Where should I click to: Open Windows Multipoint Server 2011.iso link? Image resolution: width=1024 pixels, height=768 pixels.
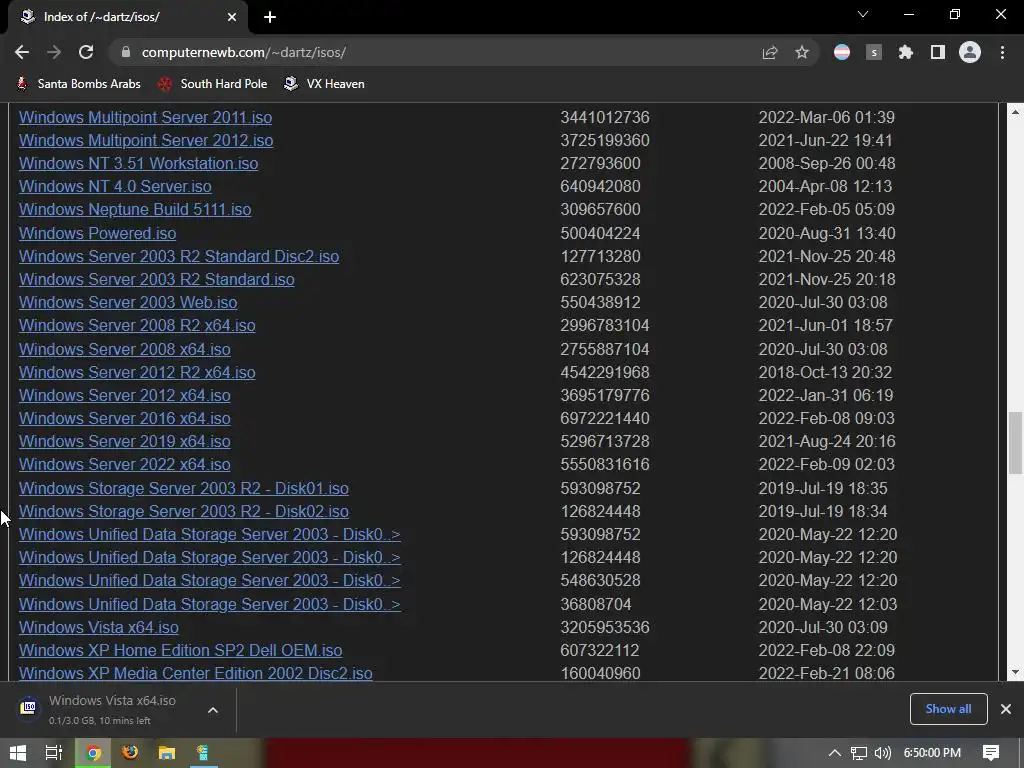pyautogui.click(x=145, y=118)
